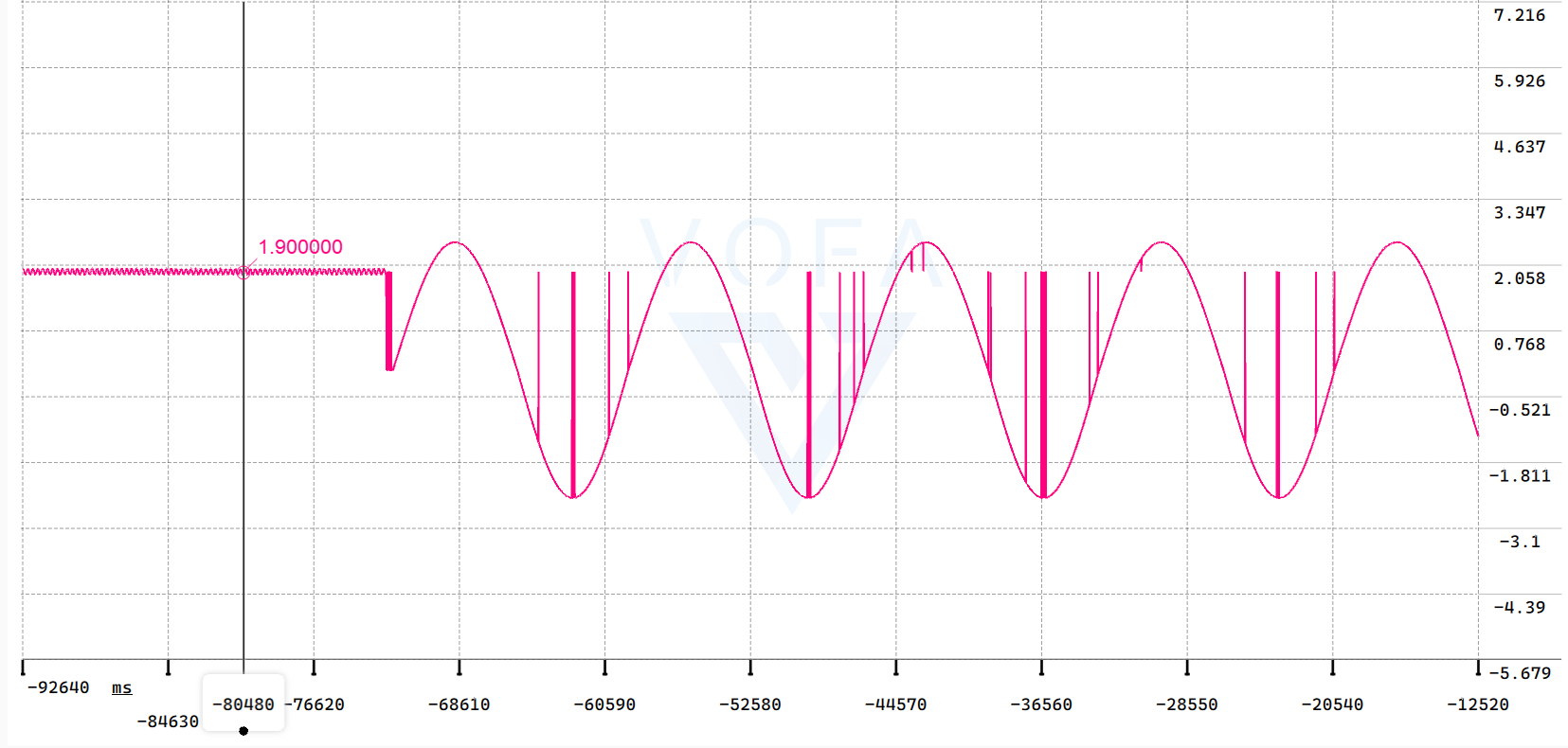This screenshot has width=1568, height=748.
Task: Click the -52580 x-axis tick label
Action: (x=750, y=704)
